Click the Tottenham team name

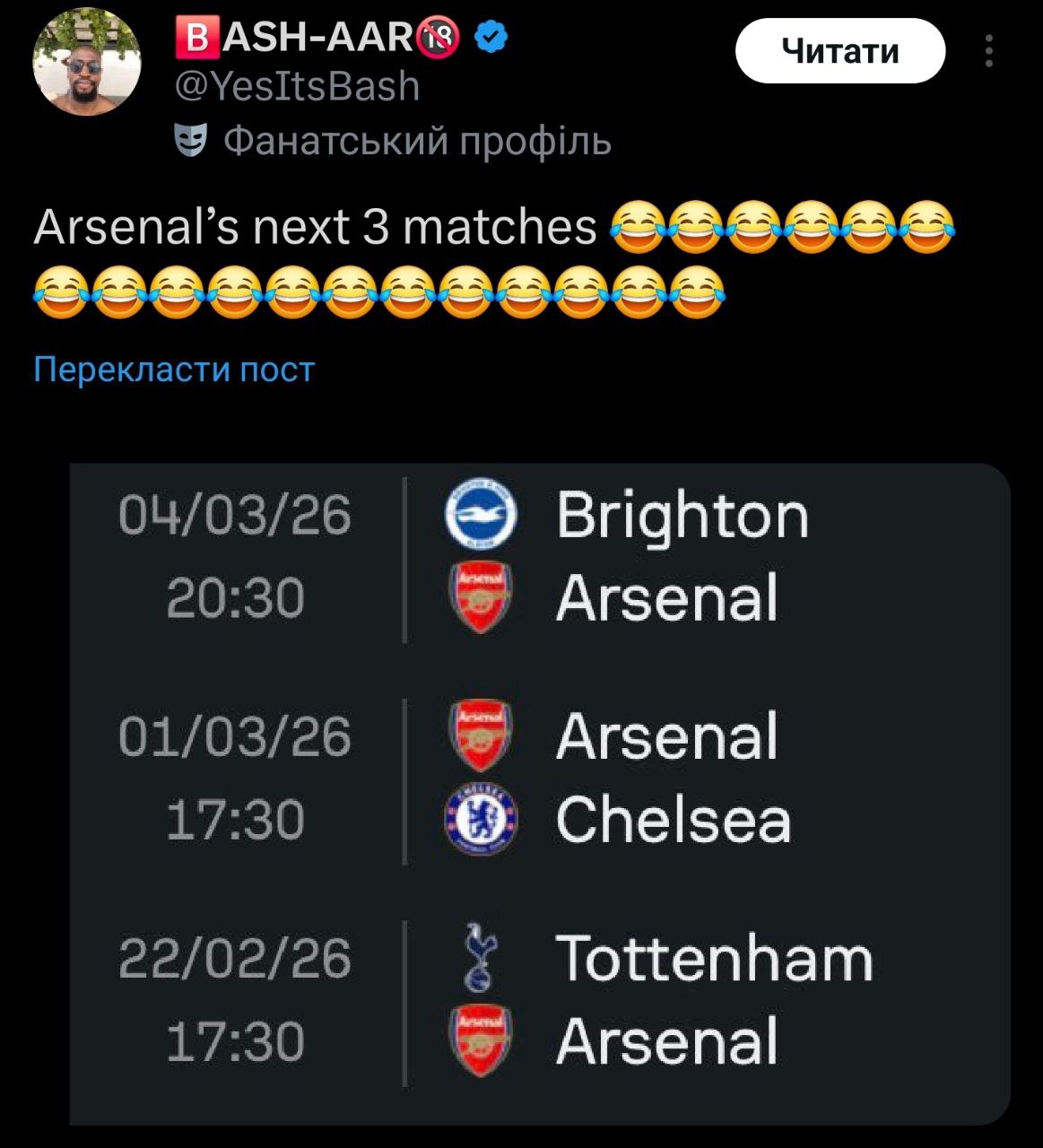(714, 958)
